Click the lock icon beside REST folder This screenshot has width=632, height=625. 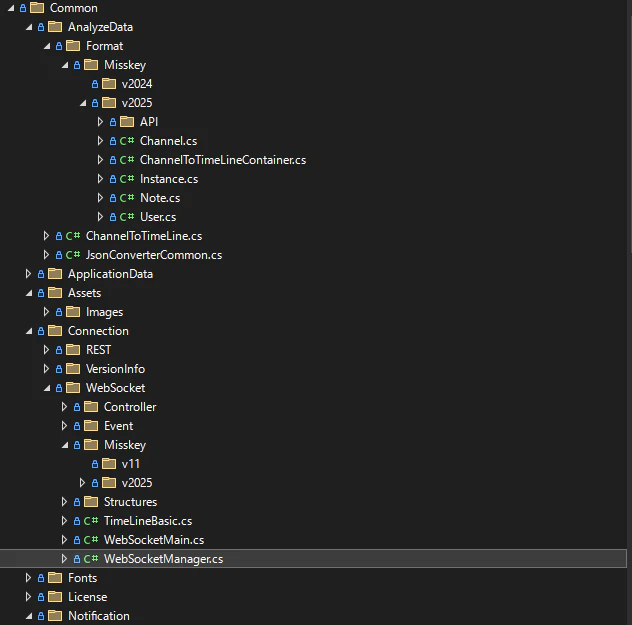(59, 350)
